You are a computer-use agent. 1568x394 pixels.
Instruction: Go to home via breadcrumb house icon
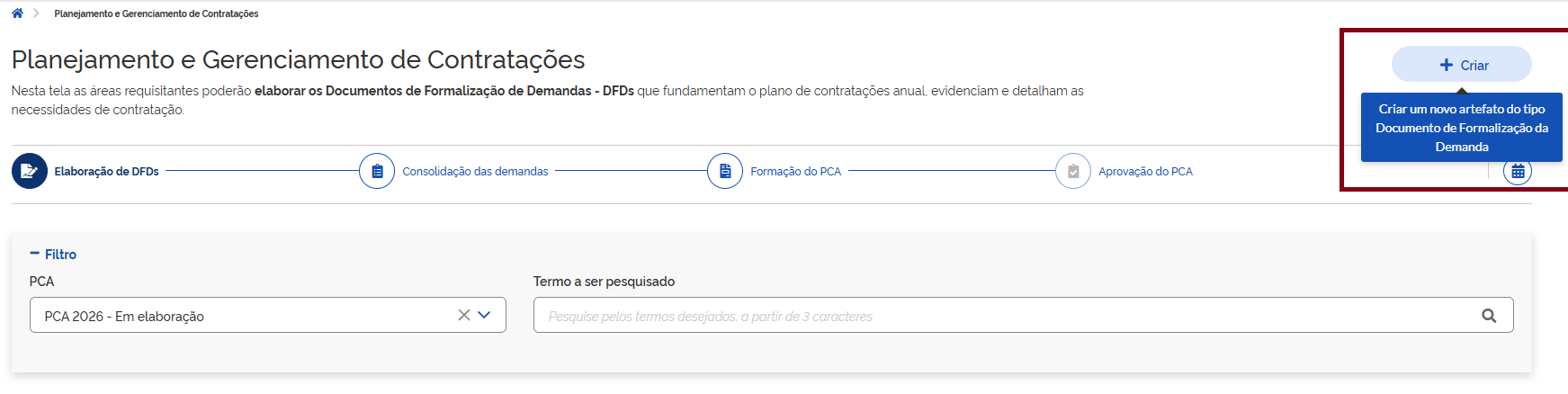[x=17, y=13]
